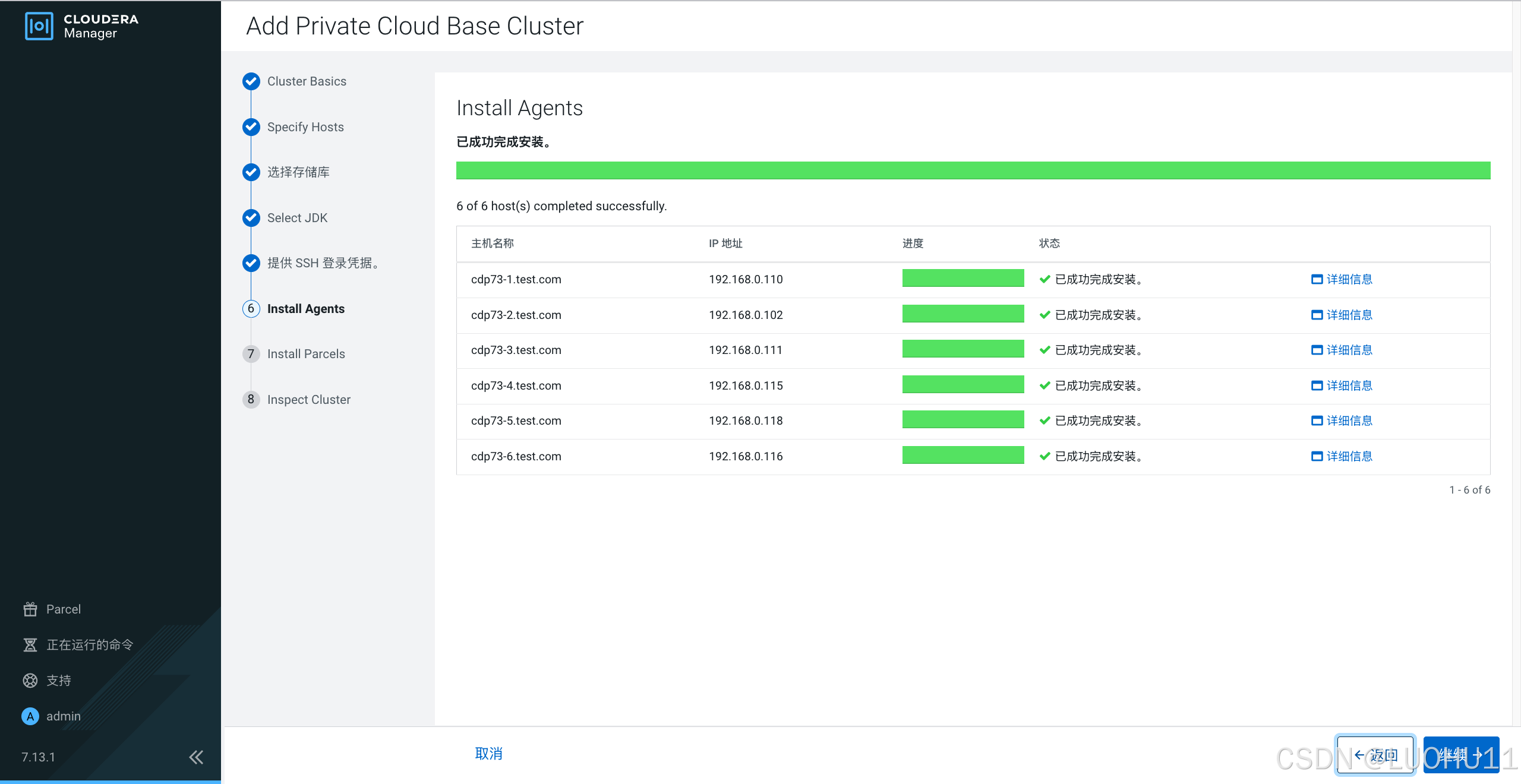This screenshot has width=1521, height=784.
Task: Go to Specify Hosts step
Action: pyautogui.click(x=305, y=127)
